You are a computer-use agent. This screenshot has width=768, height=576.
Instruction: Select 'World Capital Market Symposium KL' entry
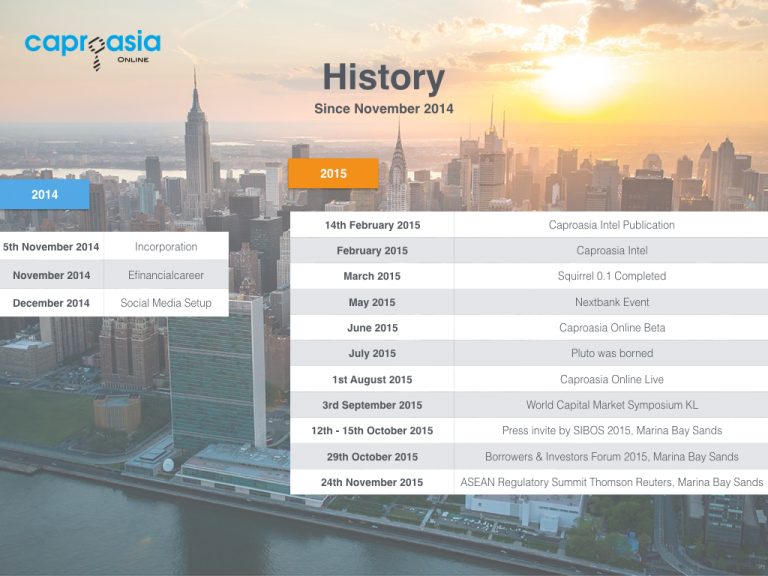(x=611, y=405)
